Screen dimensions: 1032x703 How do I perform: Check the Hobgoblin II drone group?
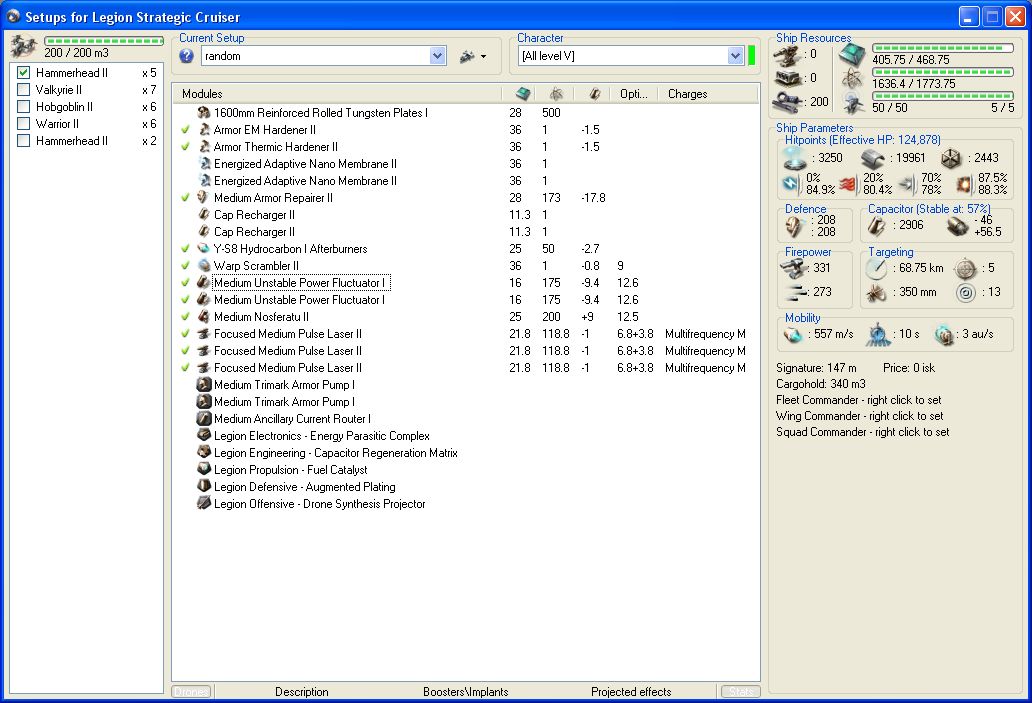coord(24,107)
